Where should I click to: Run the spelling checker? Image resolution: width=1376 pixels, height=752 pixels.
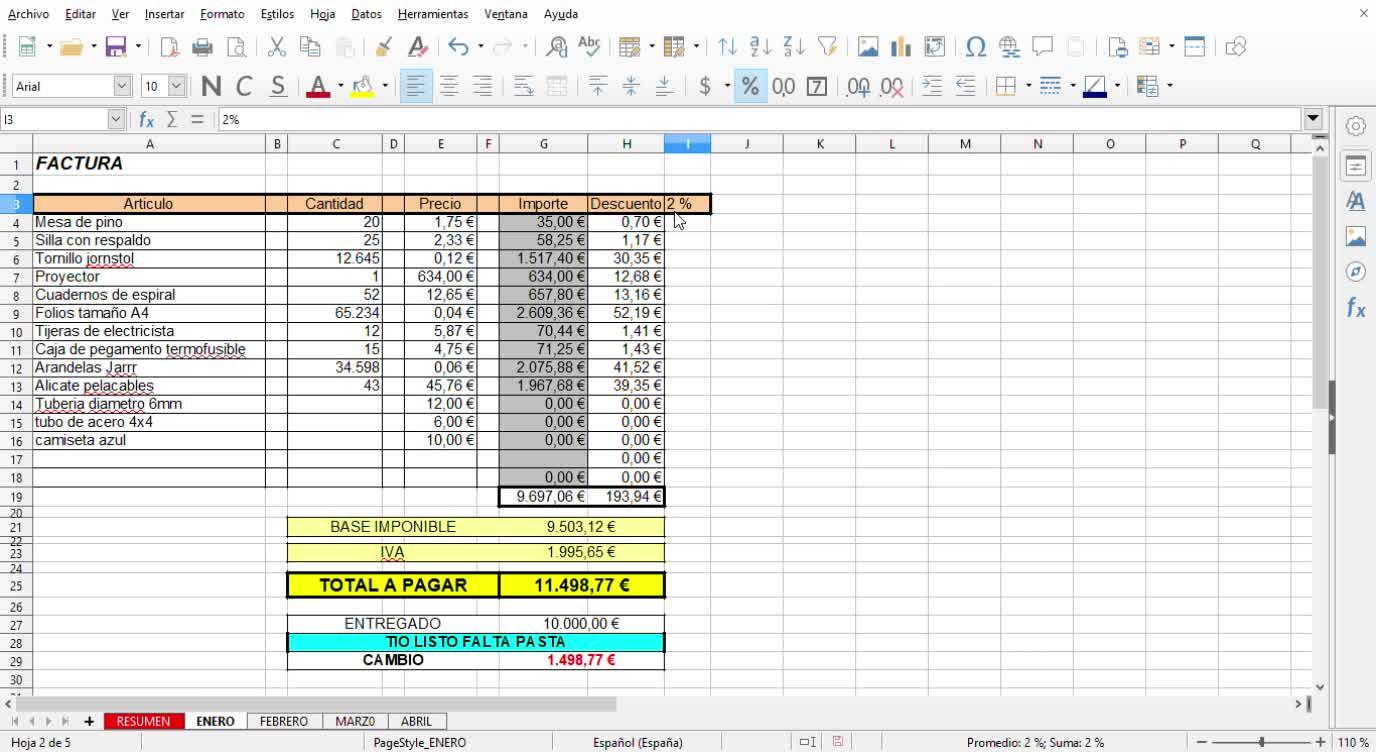[x=590, y=47]
